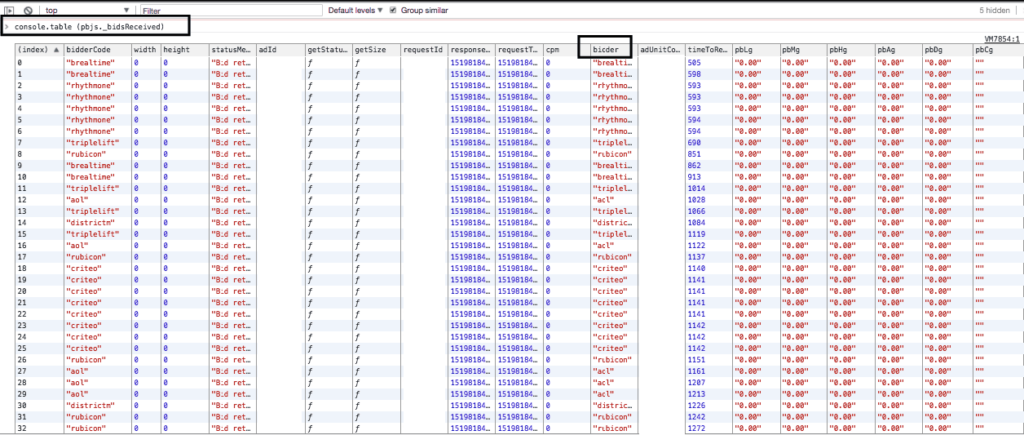The height and width of the screenshot is (435, 1024).
Task: Select the timeToRespond value 598
Action: point(694,74)
